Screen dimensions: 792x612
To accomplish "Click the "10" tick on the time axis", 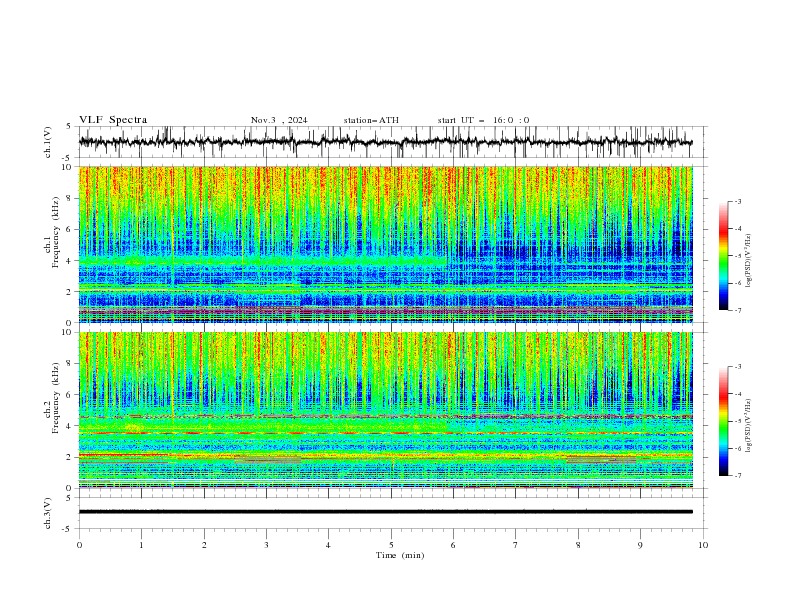I will pos(703,545).
